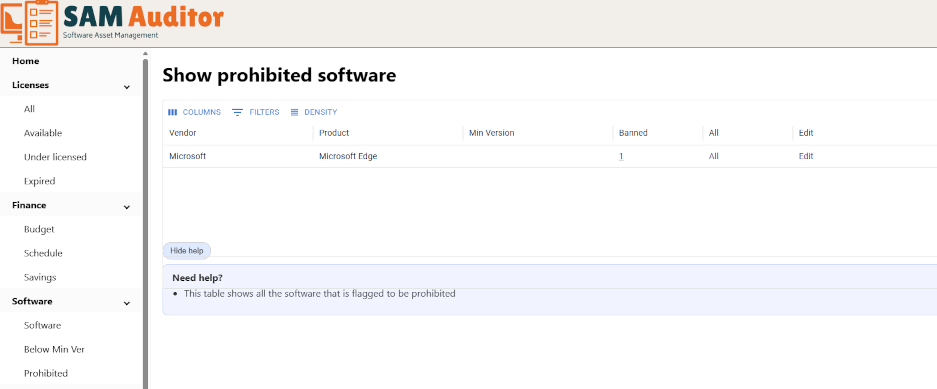Open Schedule under Finance

click(43, 253)
